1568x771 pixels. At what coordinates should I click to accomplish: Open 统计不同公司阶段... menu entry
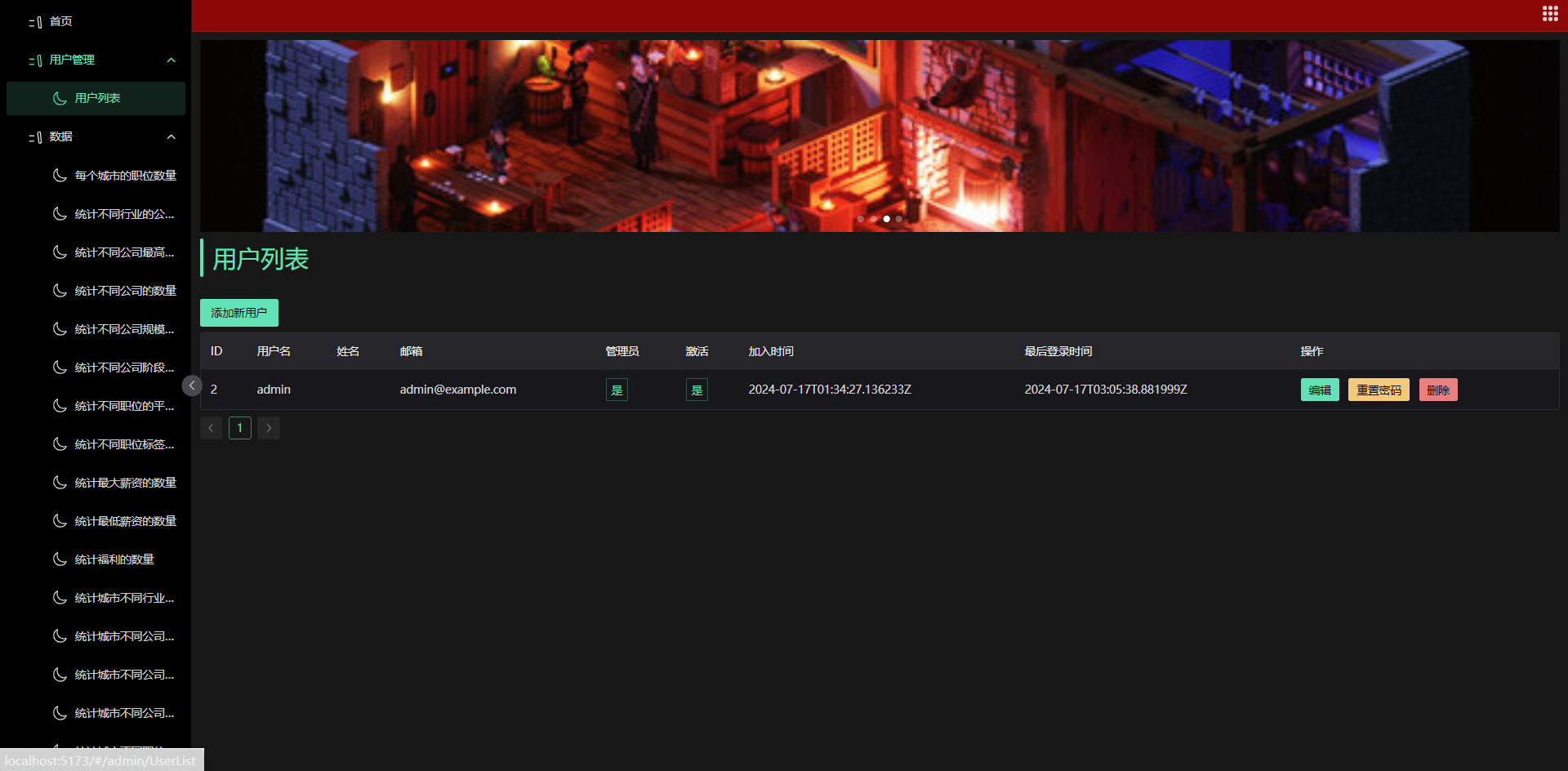[x=96, y=368]
